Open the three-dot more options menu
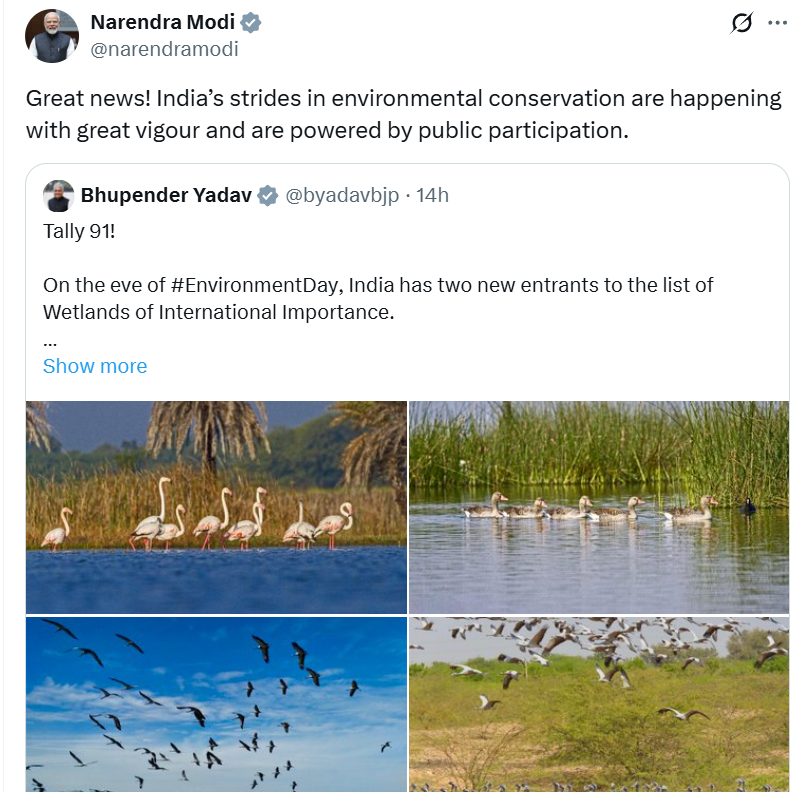 pos(777,23)
